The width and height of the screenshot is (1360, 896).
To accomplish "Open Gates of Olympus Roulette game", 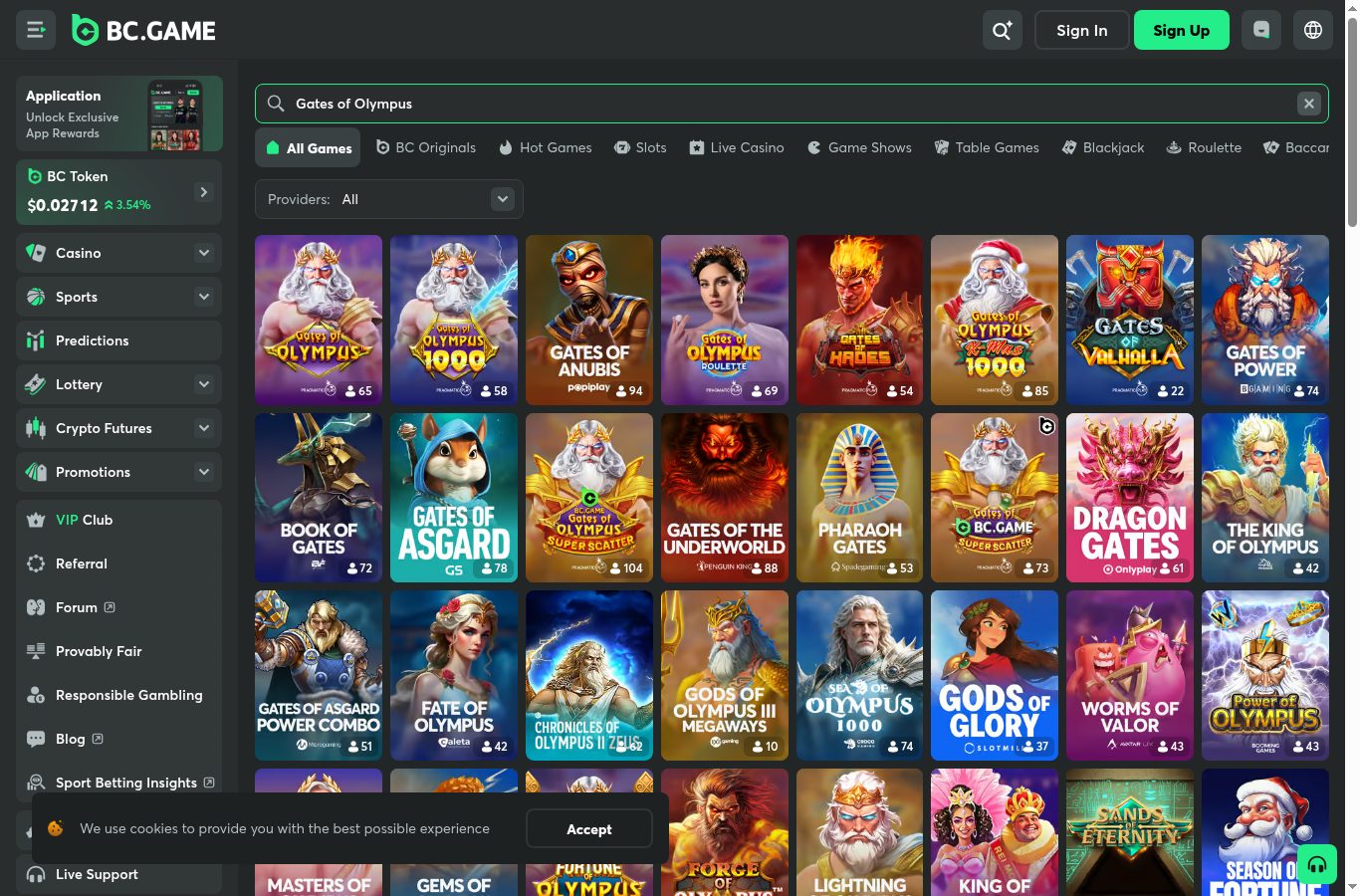I will pyautogui.click(x=725, y=320).
